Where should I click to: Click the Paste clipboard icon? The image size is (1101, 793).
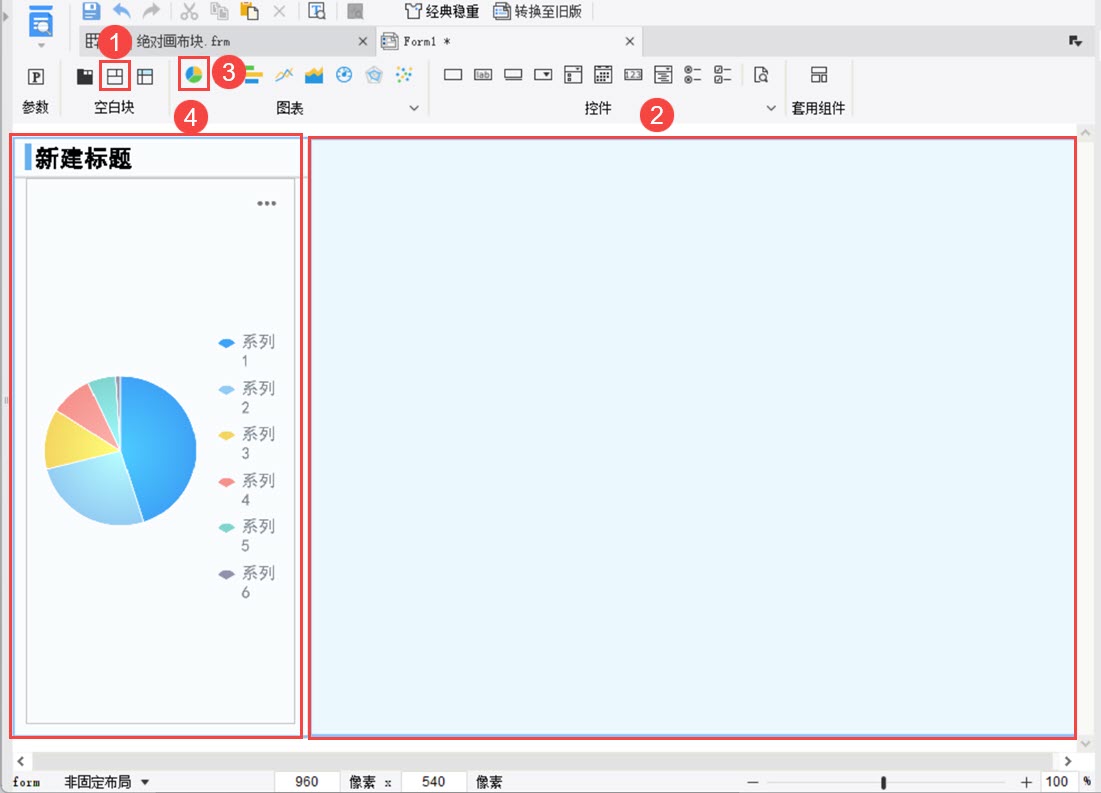249,11
